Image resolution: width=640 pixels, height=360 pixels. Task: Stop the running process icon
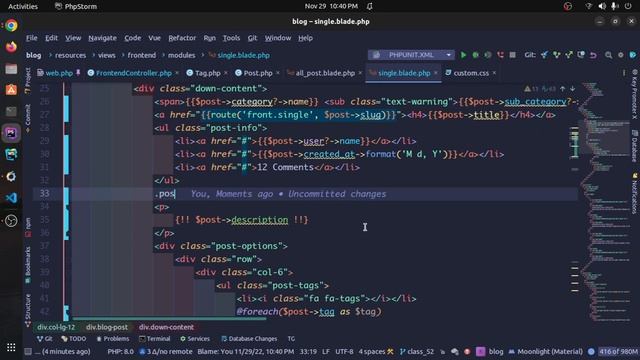tap(513, 55)
